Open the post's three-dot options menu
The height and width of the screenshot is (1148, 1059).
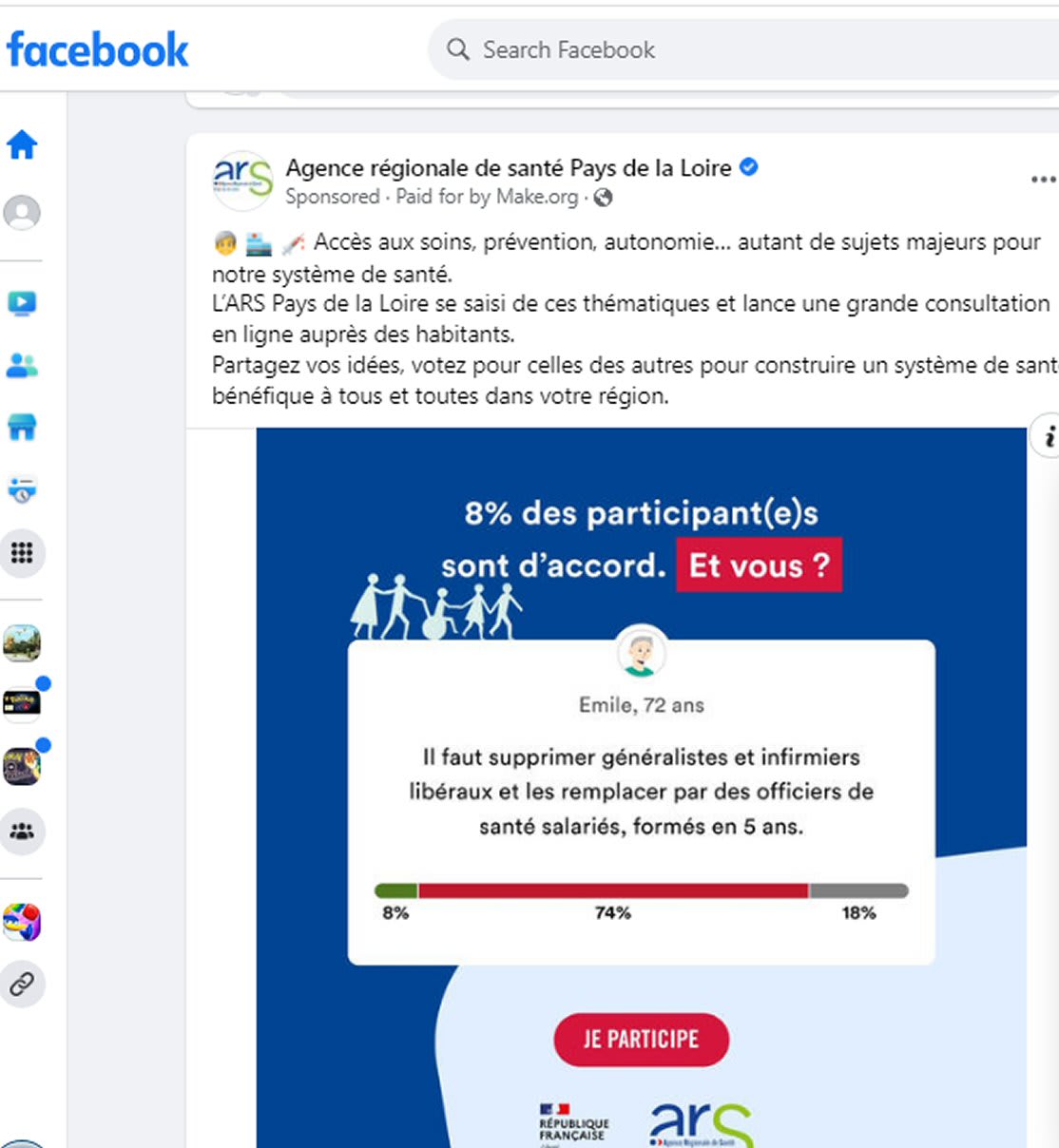1042,180
